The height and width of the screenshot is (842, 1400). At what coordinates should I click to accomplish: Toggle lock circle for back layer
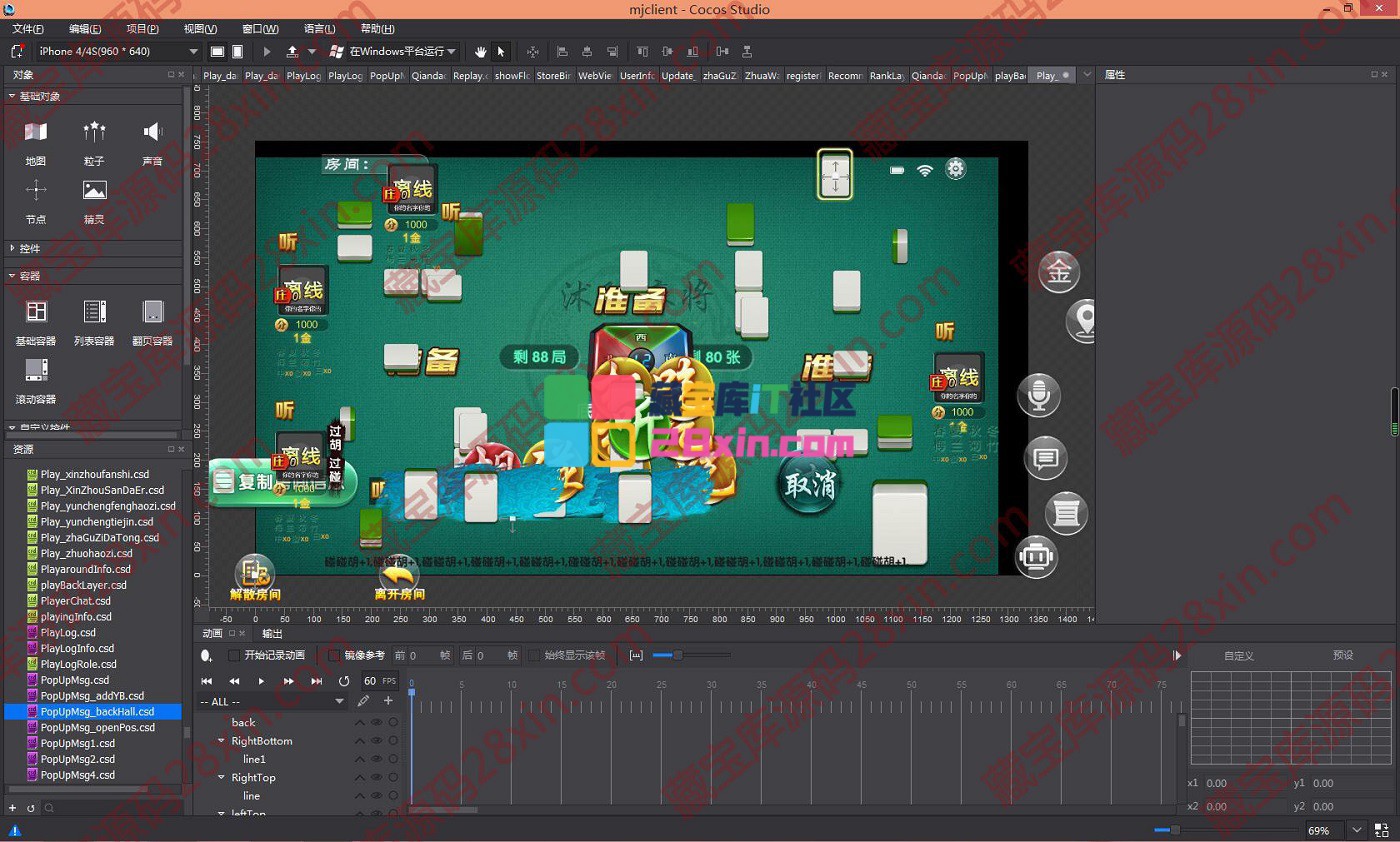(x=393, y=722)
